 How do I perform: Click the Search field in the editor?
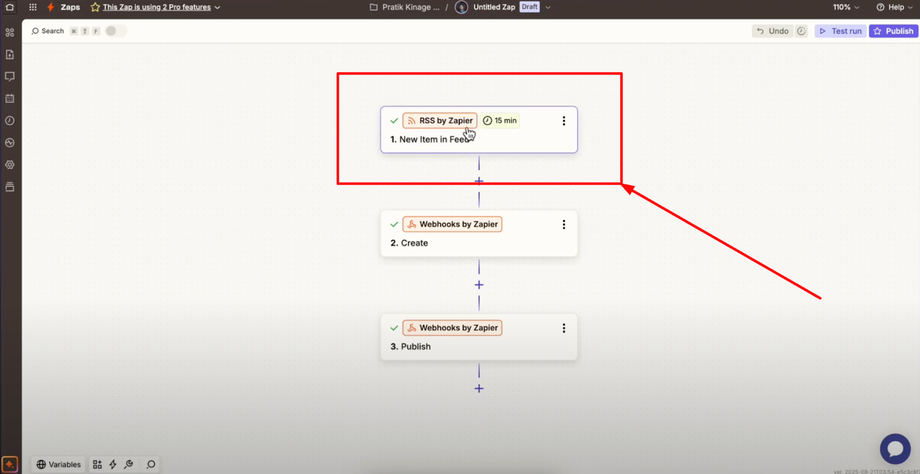click(53, 31)
